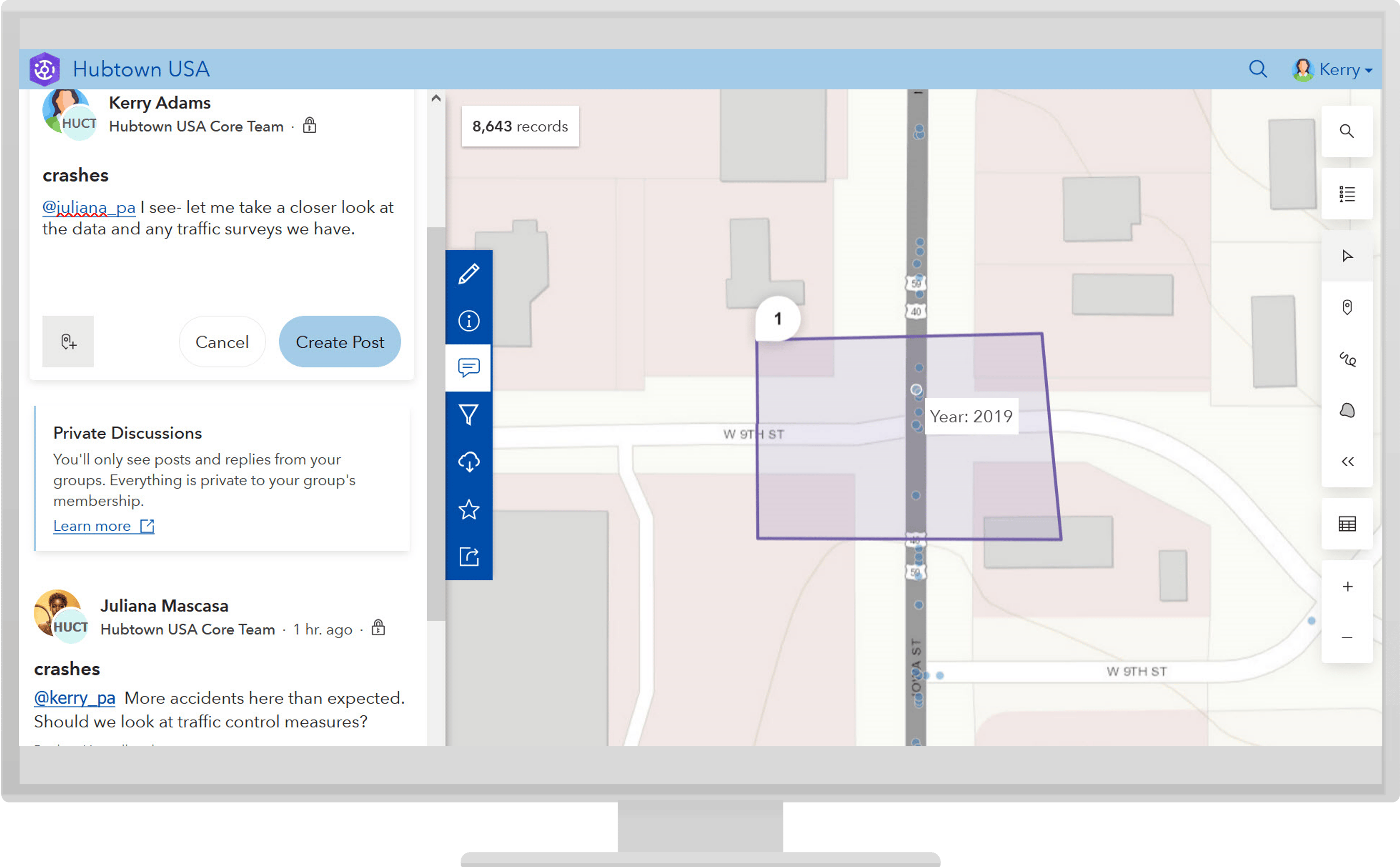Viewport: 1400px width, 867px height.
Task: Click the pencil edit icon in blue sidebar
Action: tap(469, 273)
